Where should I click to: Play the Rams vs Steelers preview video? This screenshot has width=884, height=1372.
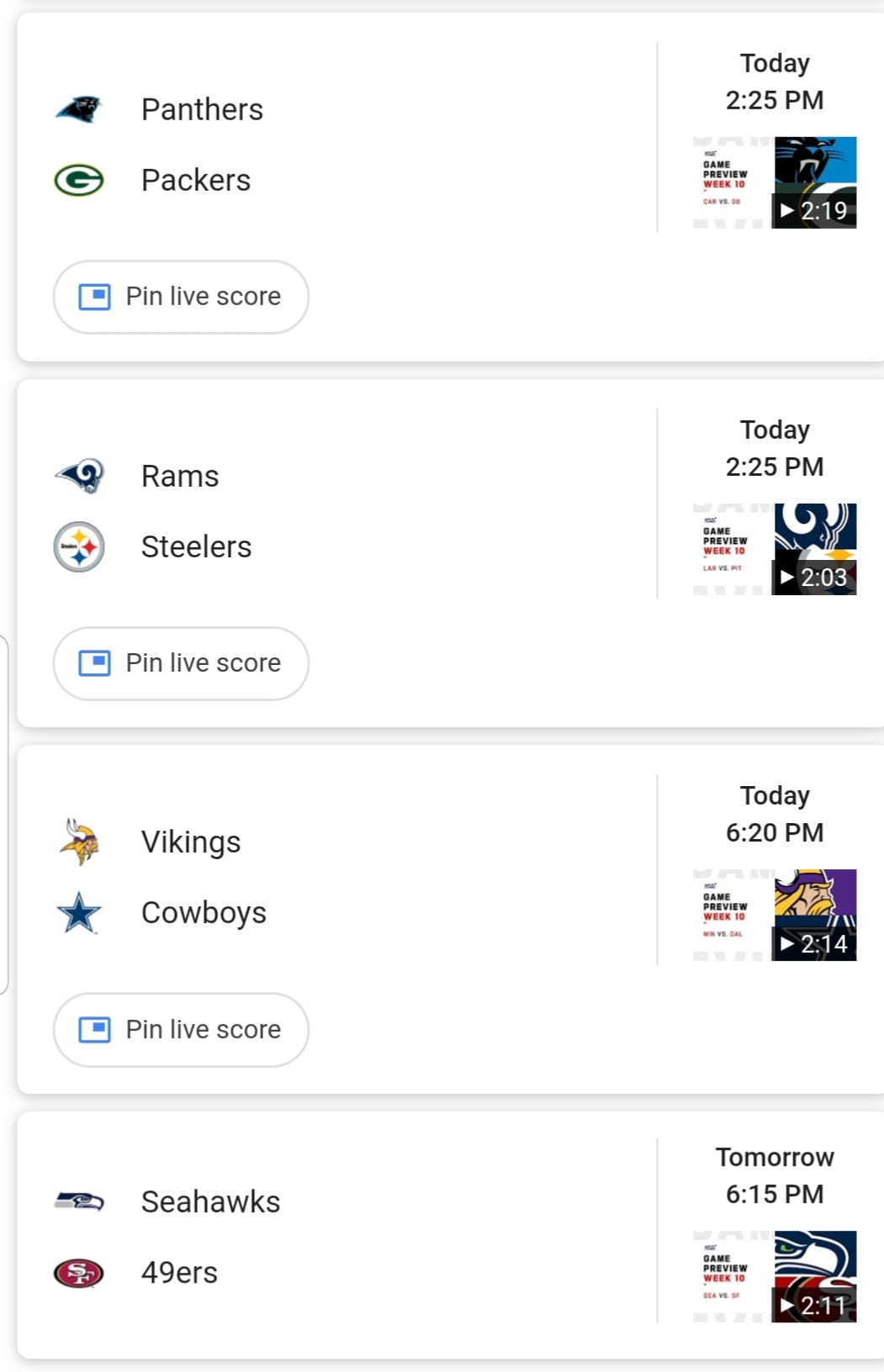click(774, 549)
